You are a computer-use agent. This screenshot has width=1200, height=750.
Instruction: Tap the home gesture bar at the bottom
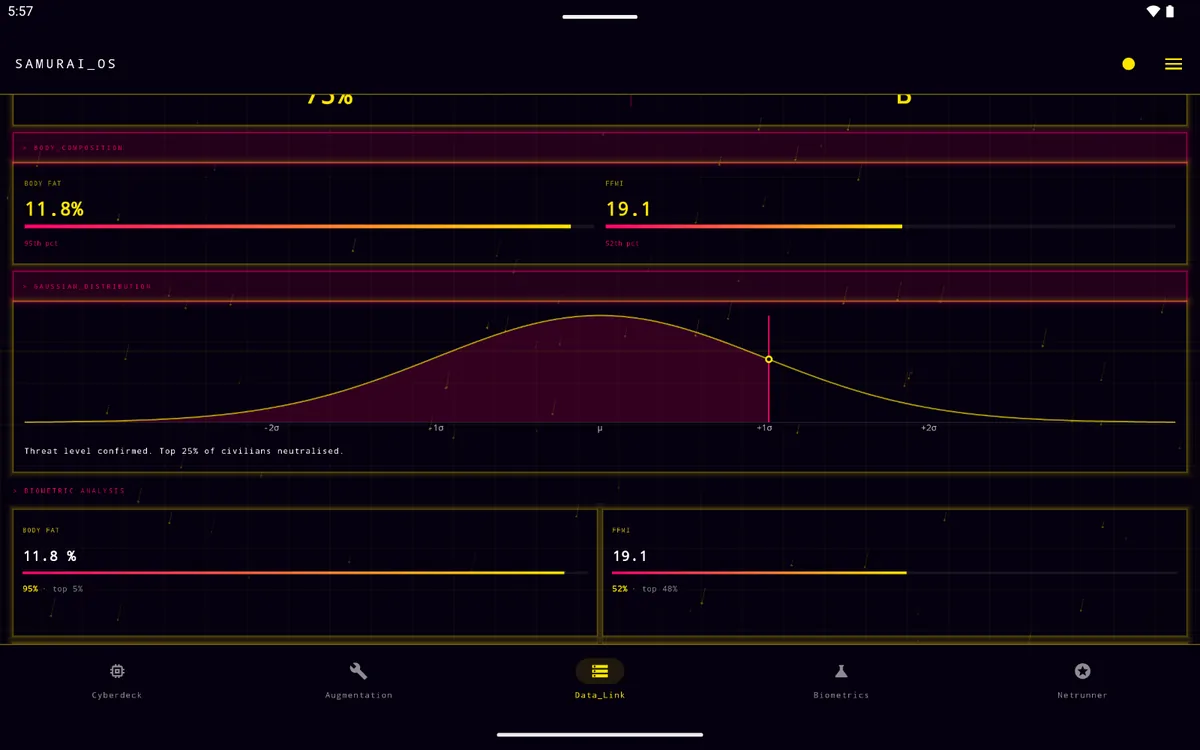pos(600,735)
